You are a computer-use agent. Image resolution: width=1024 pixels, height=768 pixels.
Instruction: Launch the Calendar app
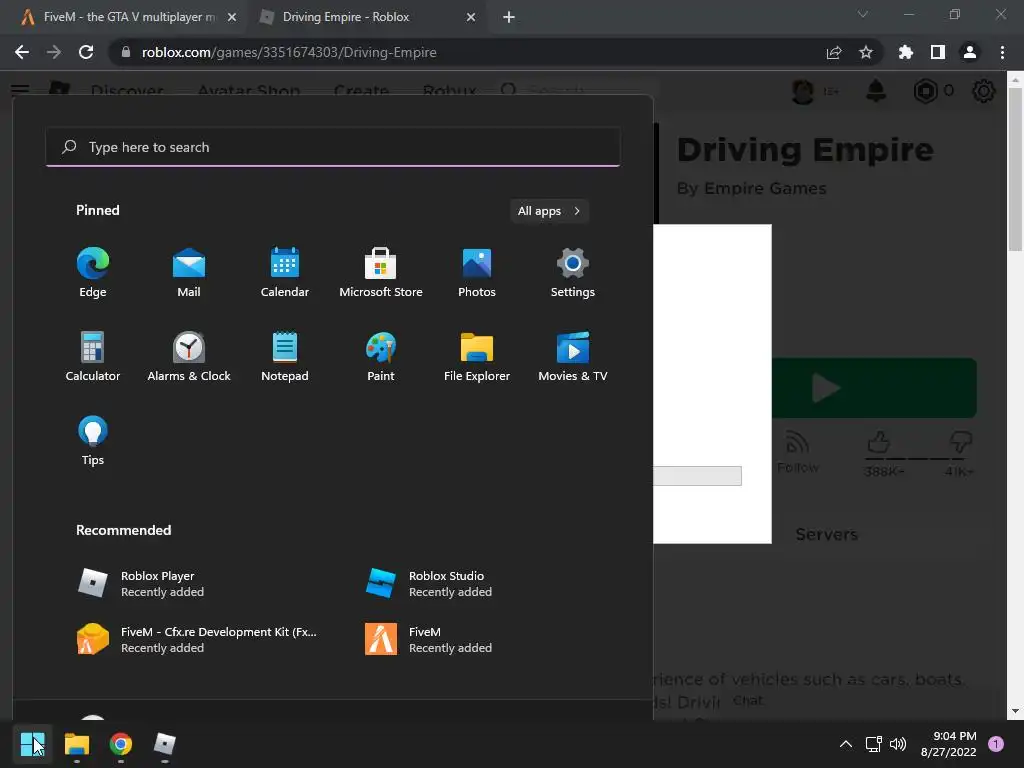[285, 272]
